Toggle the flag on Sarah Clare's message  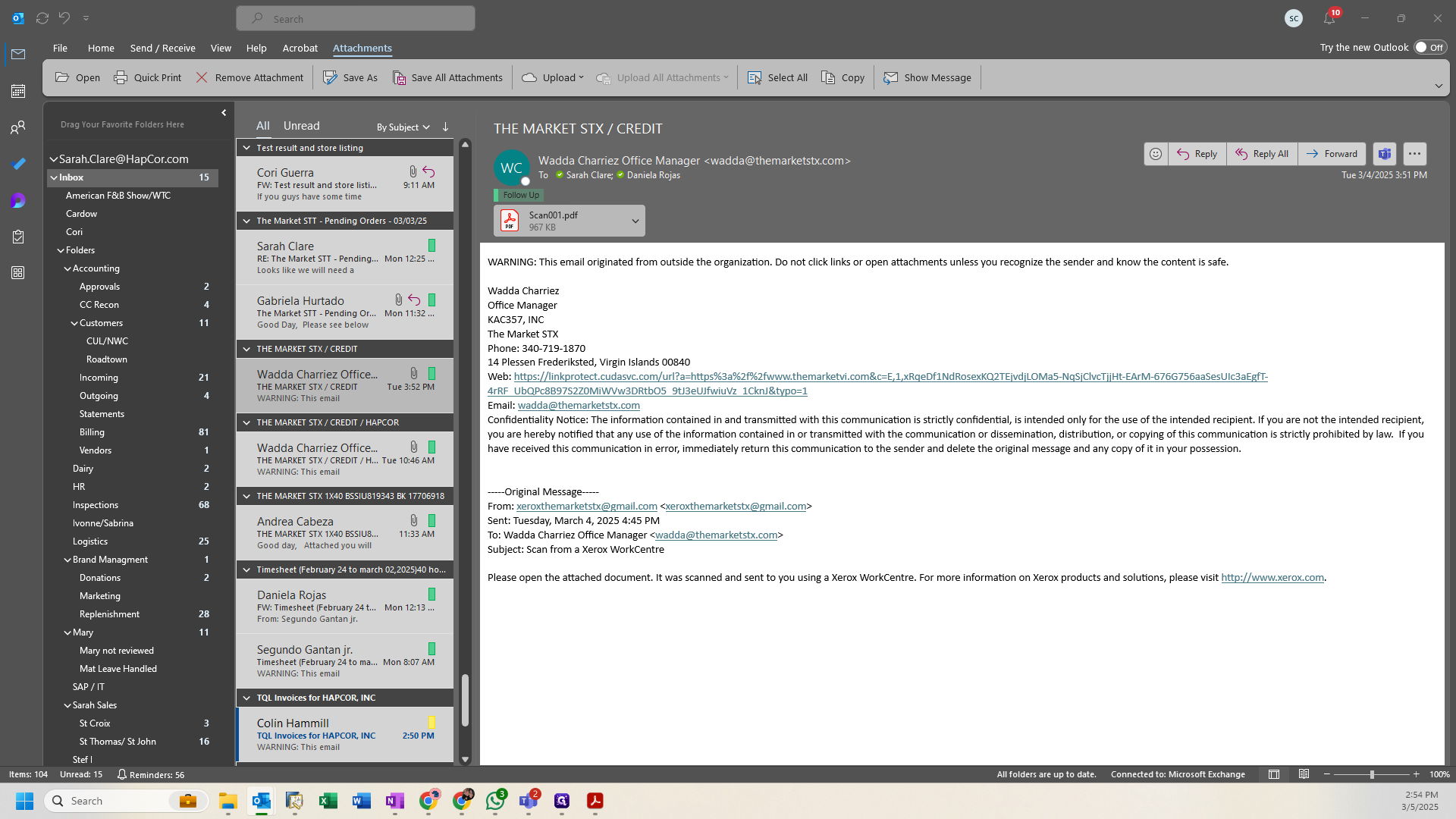(431, 246)
